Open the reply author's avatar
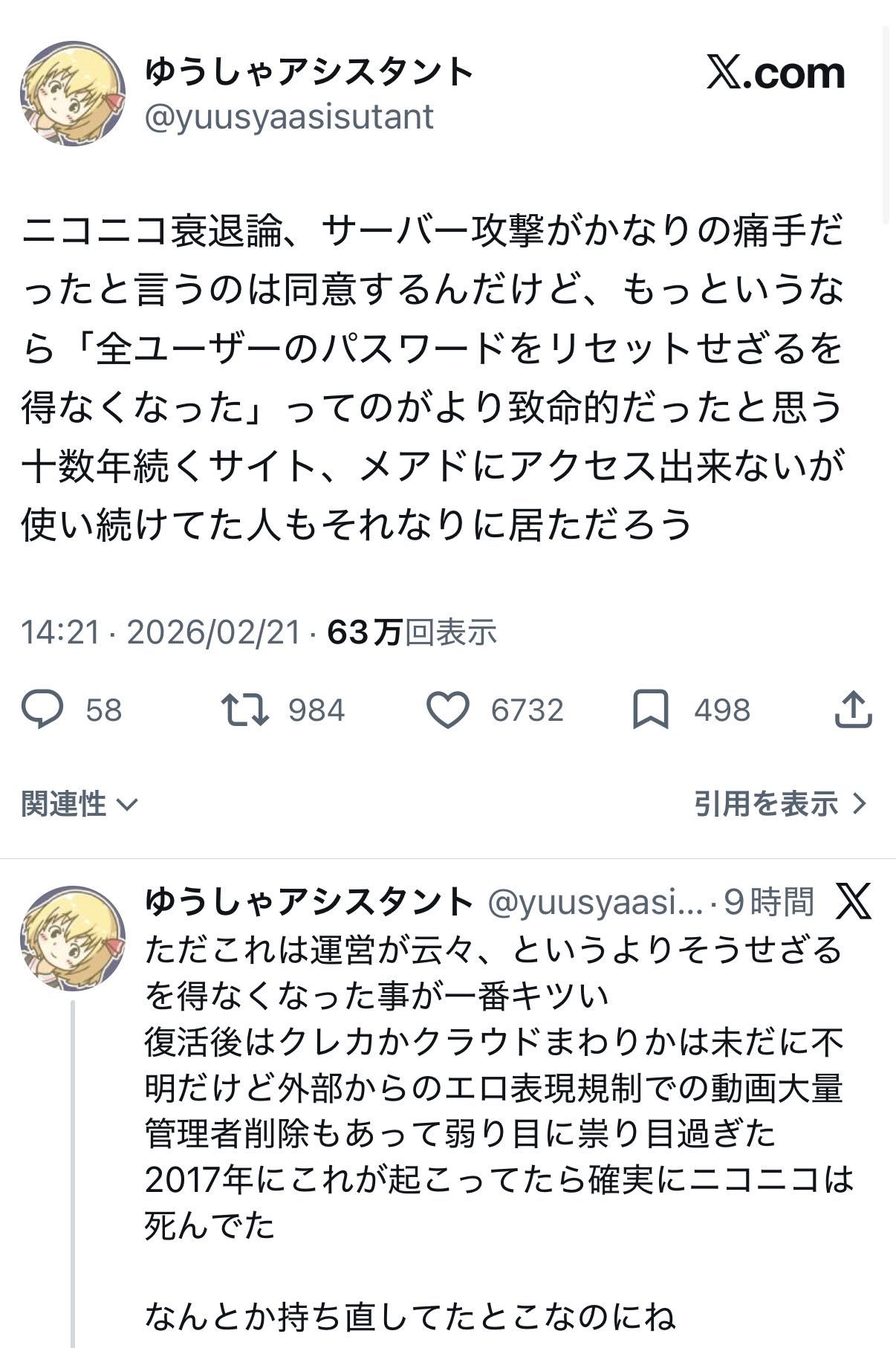Viewport: 896px width, 1348px height. click(x=72, y=938)
